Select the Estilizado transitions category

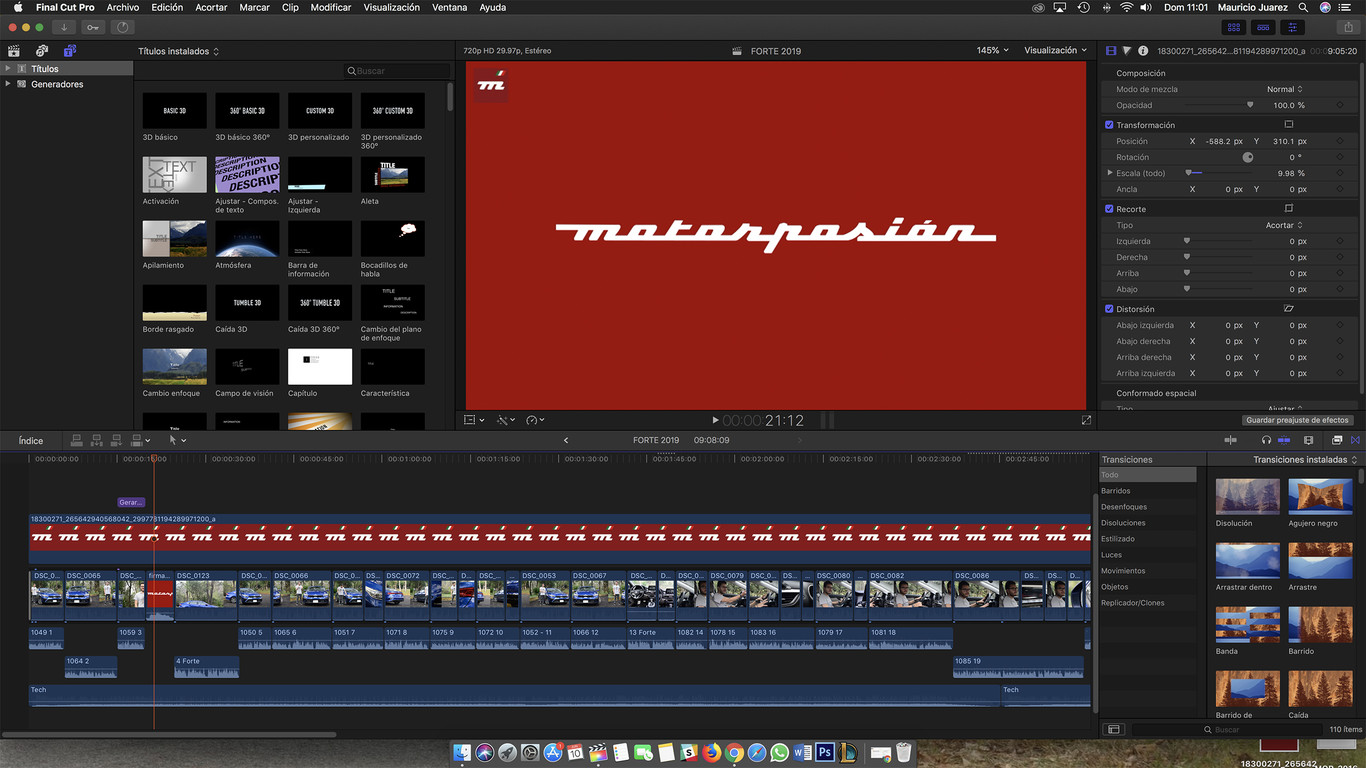1148,539
